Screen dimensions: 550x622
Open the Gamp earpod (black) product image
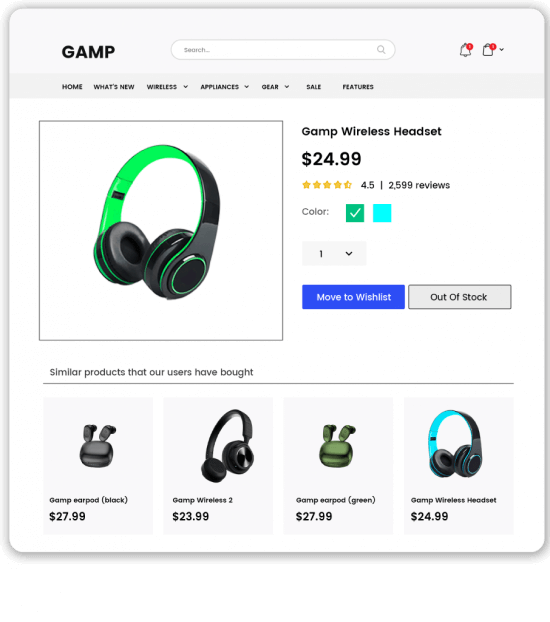pyautogui.click(x=98, y=446)
